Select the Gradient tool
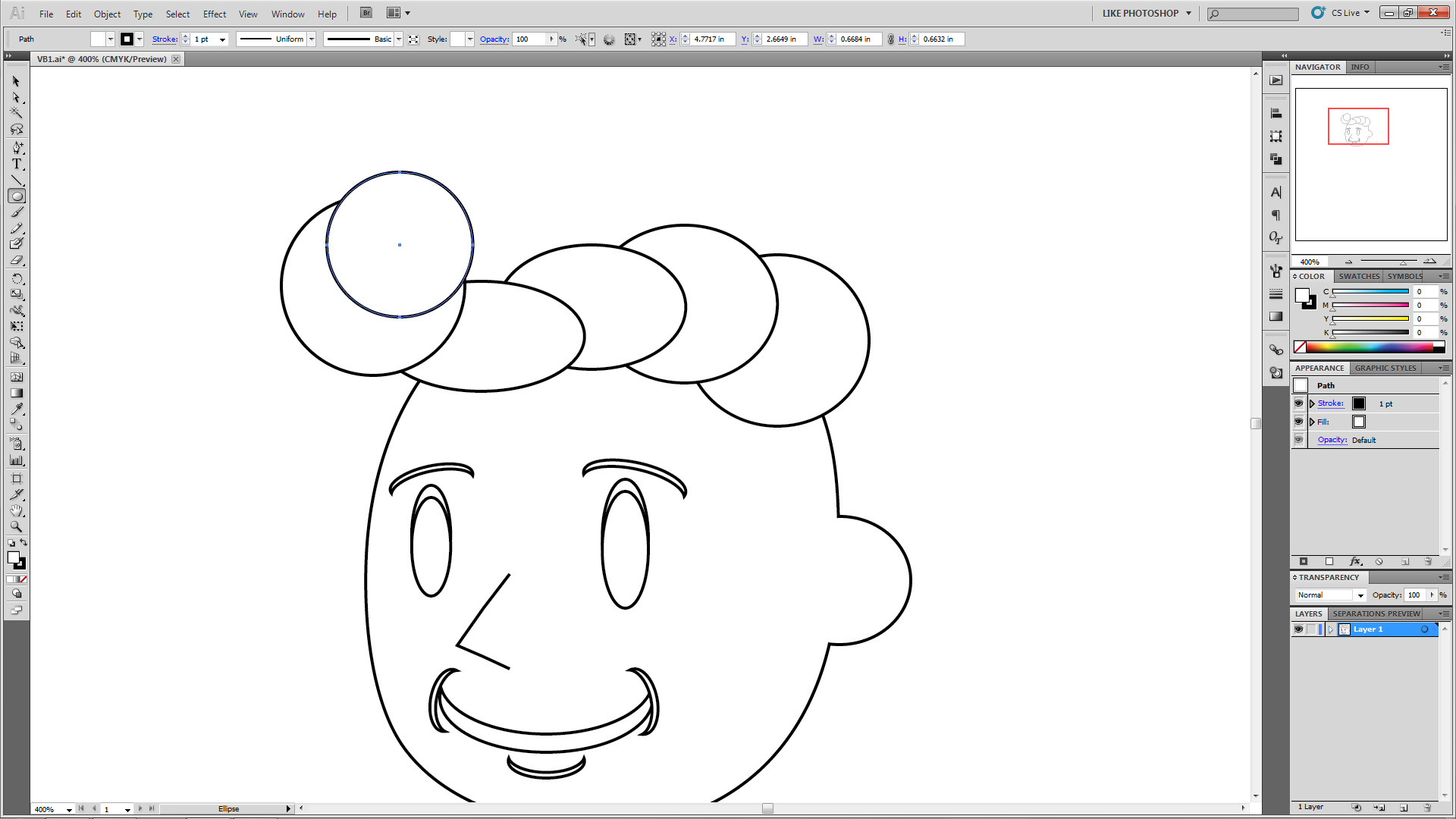The width and height of the screenshot is (1456, 819). [x=16, y=393]
